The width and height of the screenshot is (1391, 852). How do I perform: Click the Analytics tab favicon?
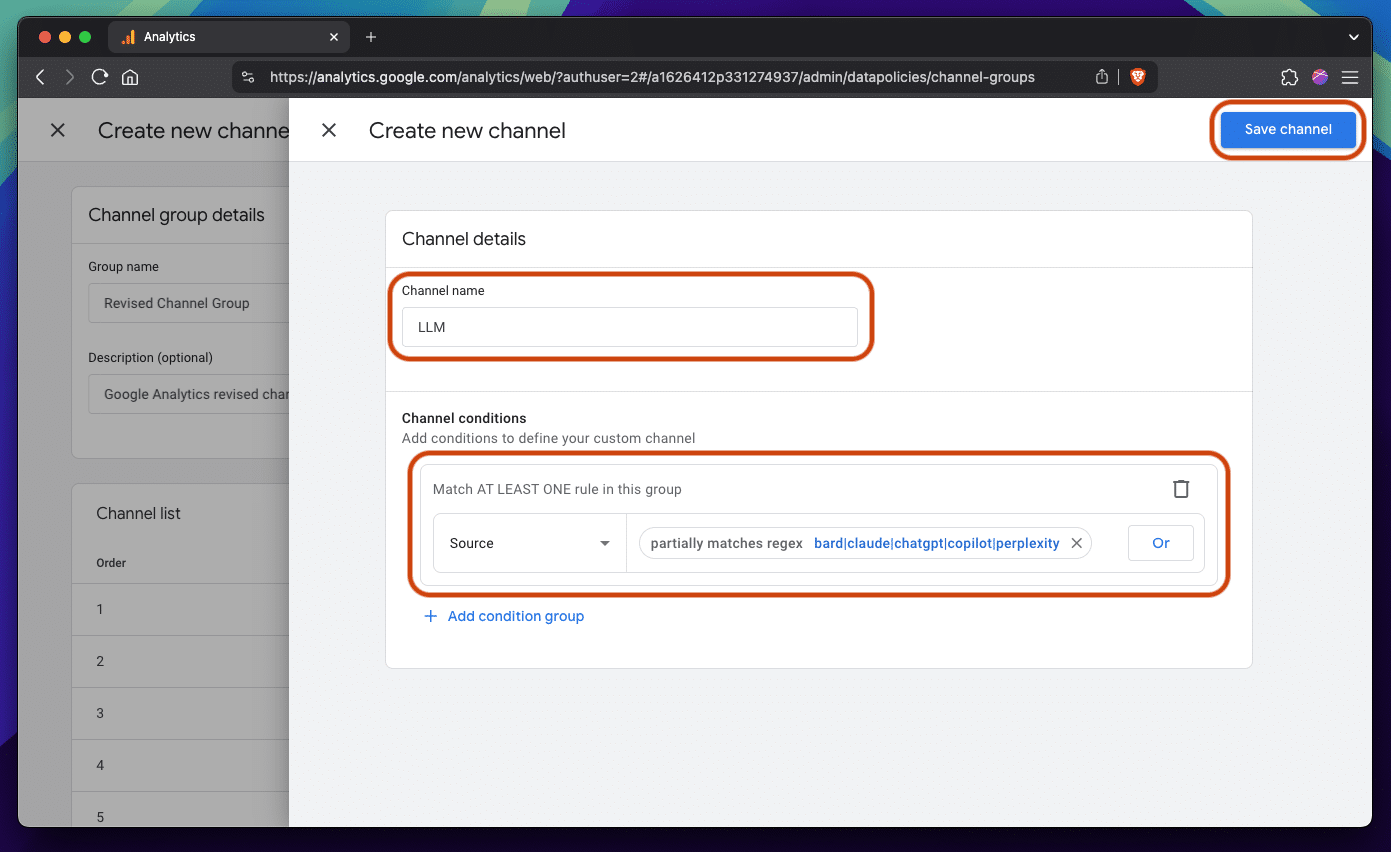[128, 37]
